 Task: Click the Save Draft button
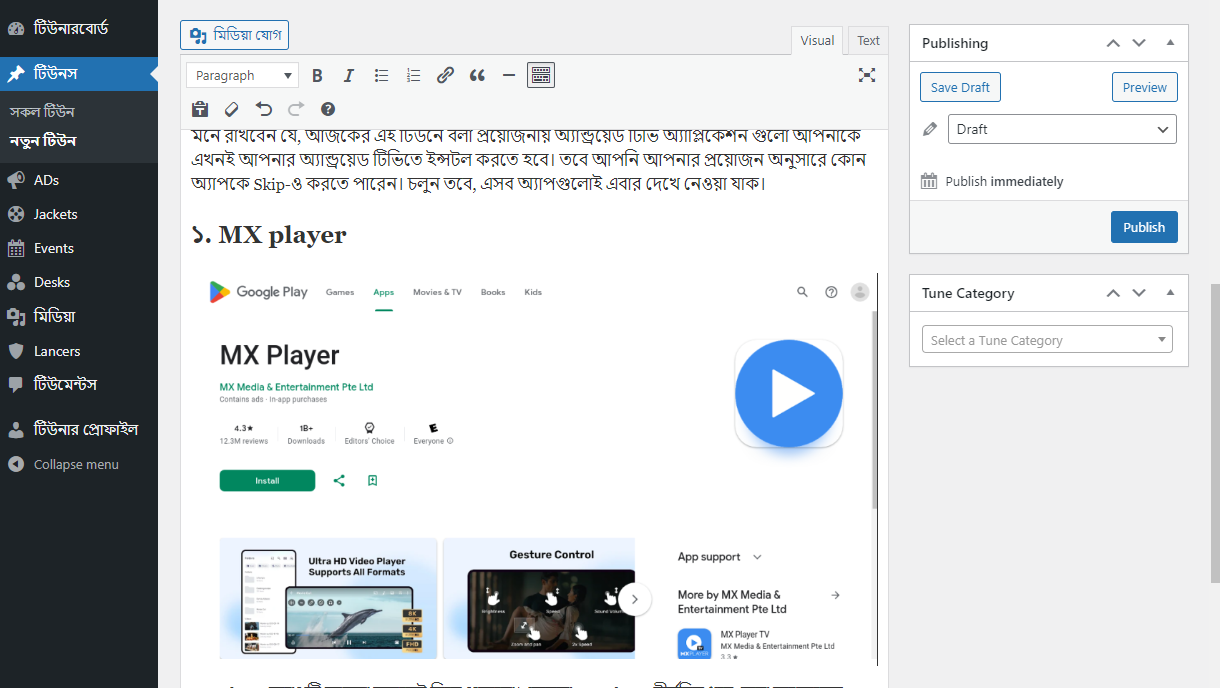[x=959, y=87]
